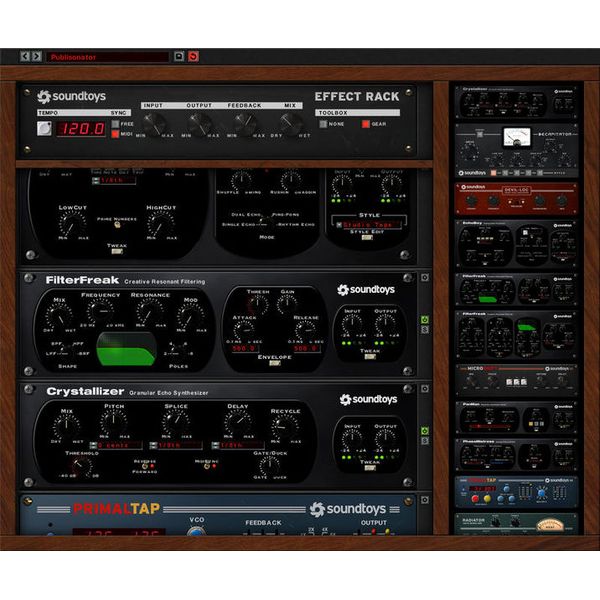
Task: Go to the next preset
Action: coord(36,57)
